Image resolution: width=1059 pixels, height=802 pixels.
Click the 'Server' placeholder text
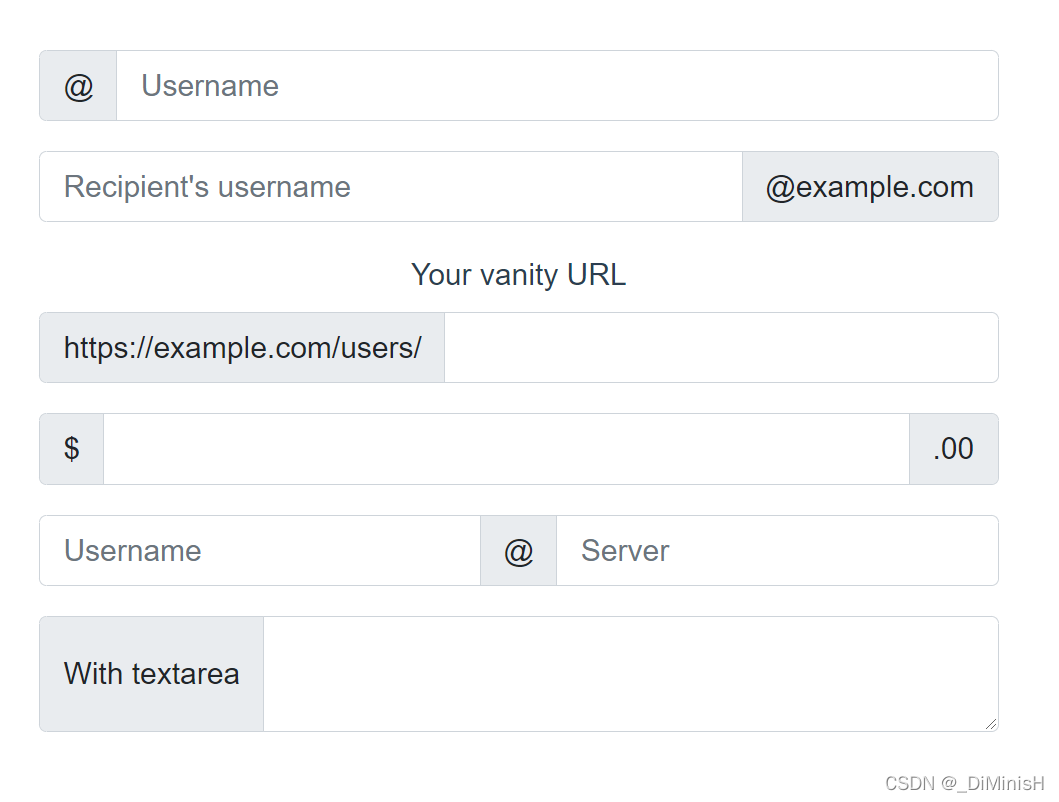[x=625, y=551]
